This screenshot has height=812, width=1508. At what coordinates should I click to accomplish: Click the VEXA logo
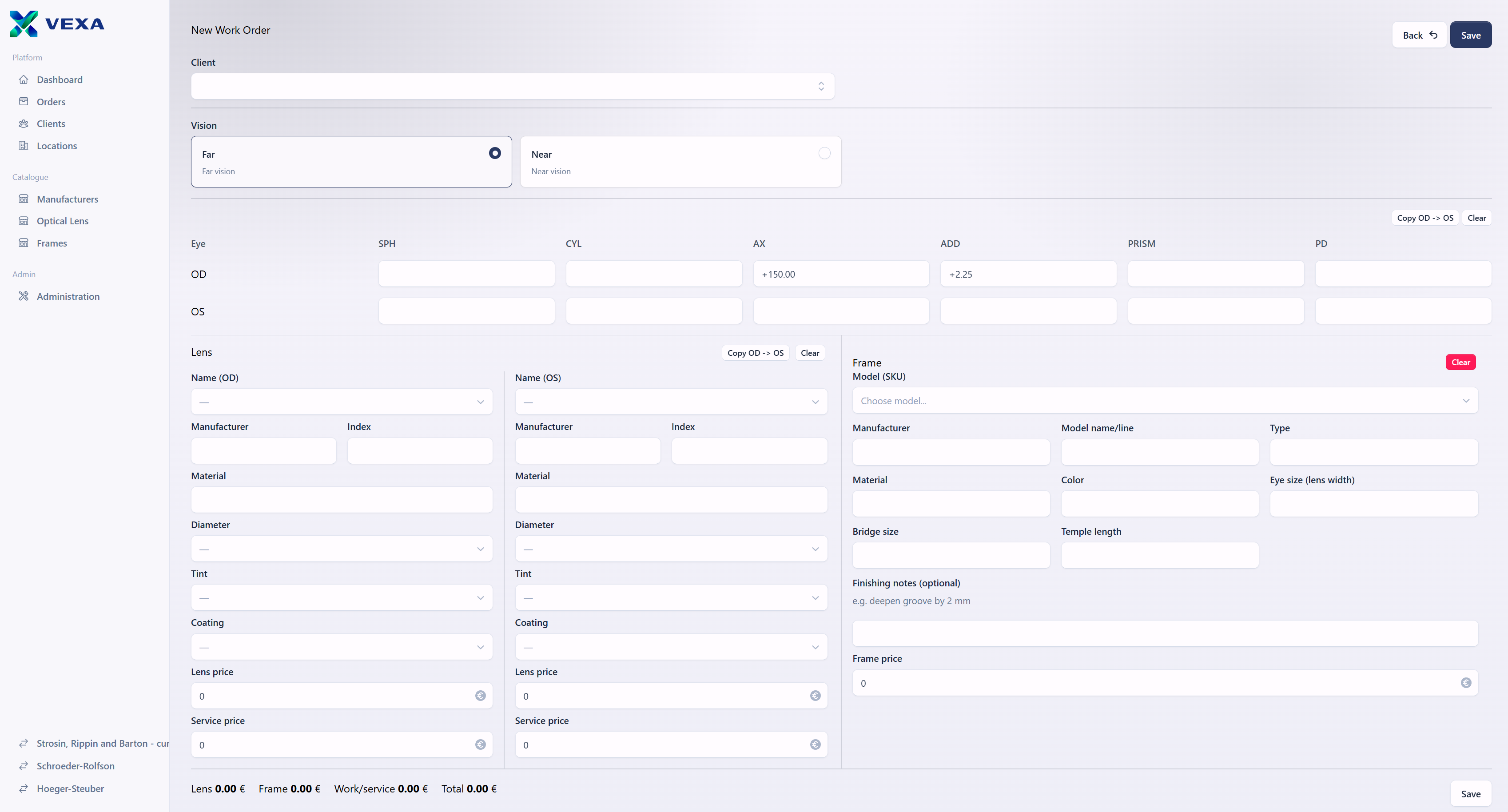(x=57, y=24)
